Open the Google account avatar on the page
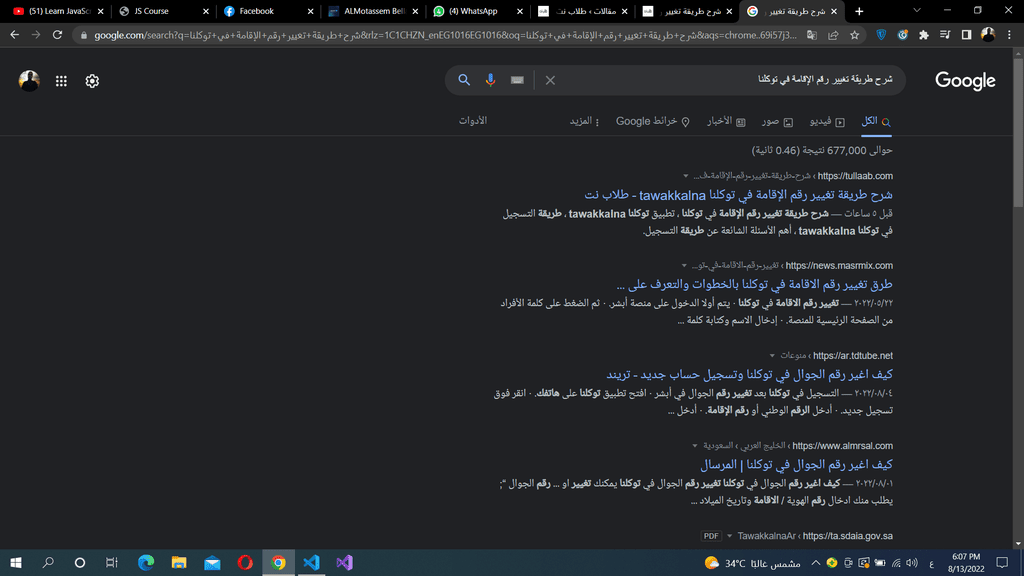This screenshot has width=1024, height=576. click(29, 81)
